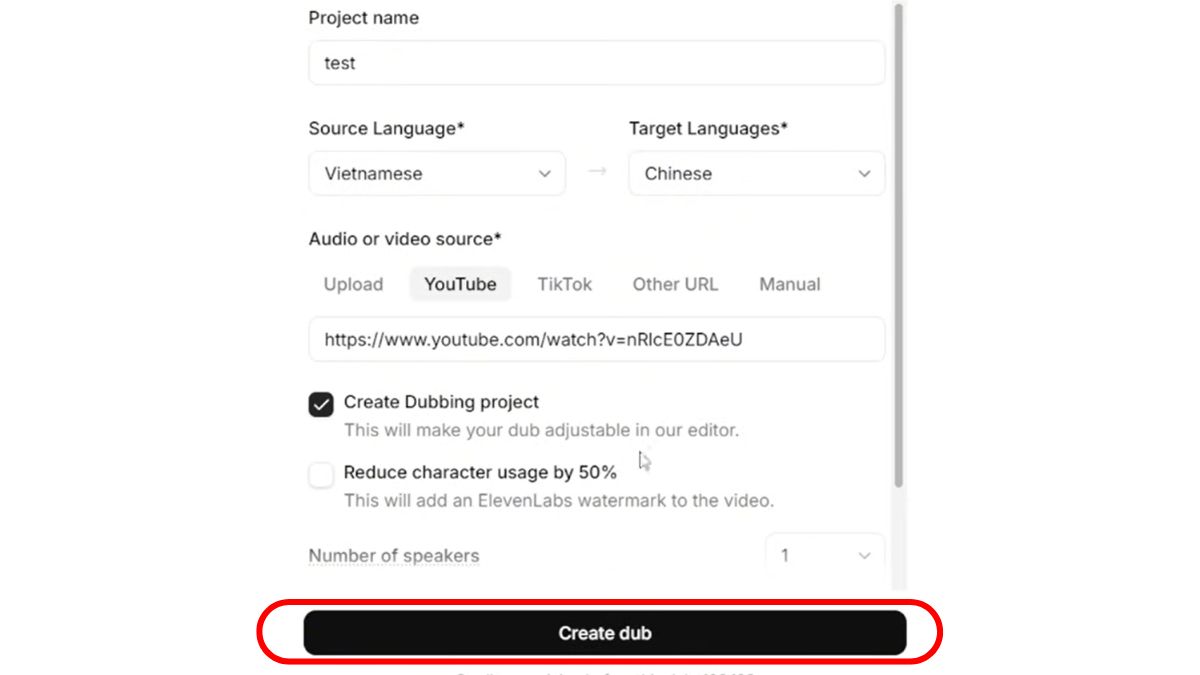
Task: Click the project name field containing 'test'
Action: 596,62
